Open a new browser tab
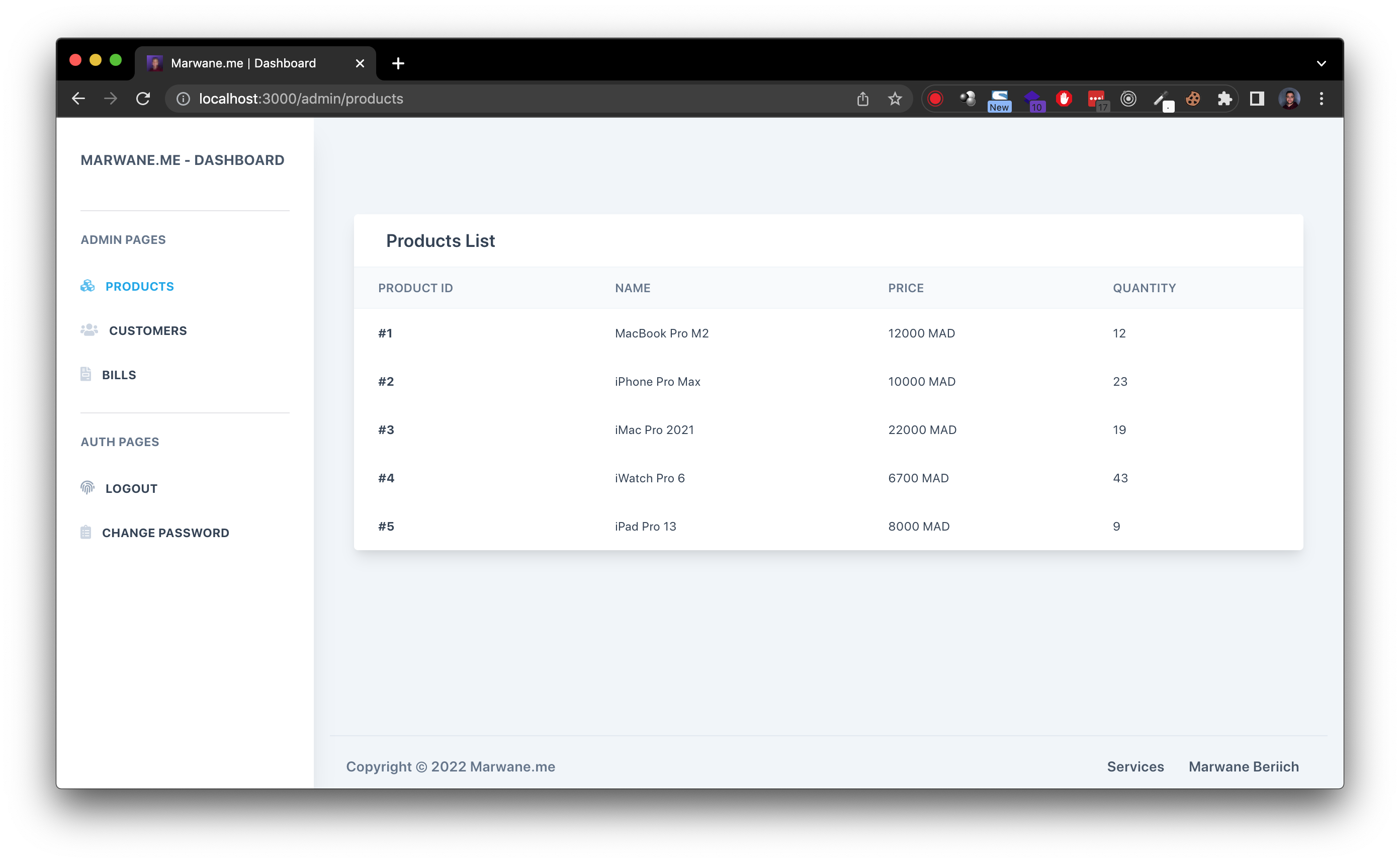 click(x=398, y=63)
